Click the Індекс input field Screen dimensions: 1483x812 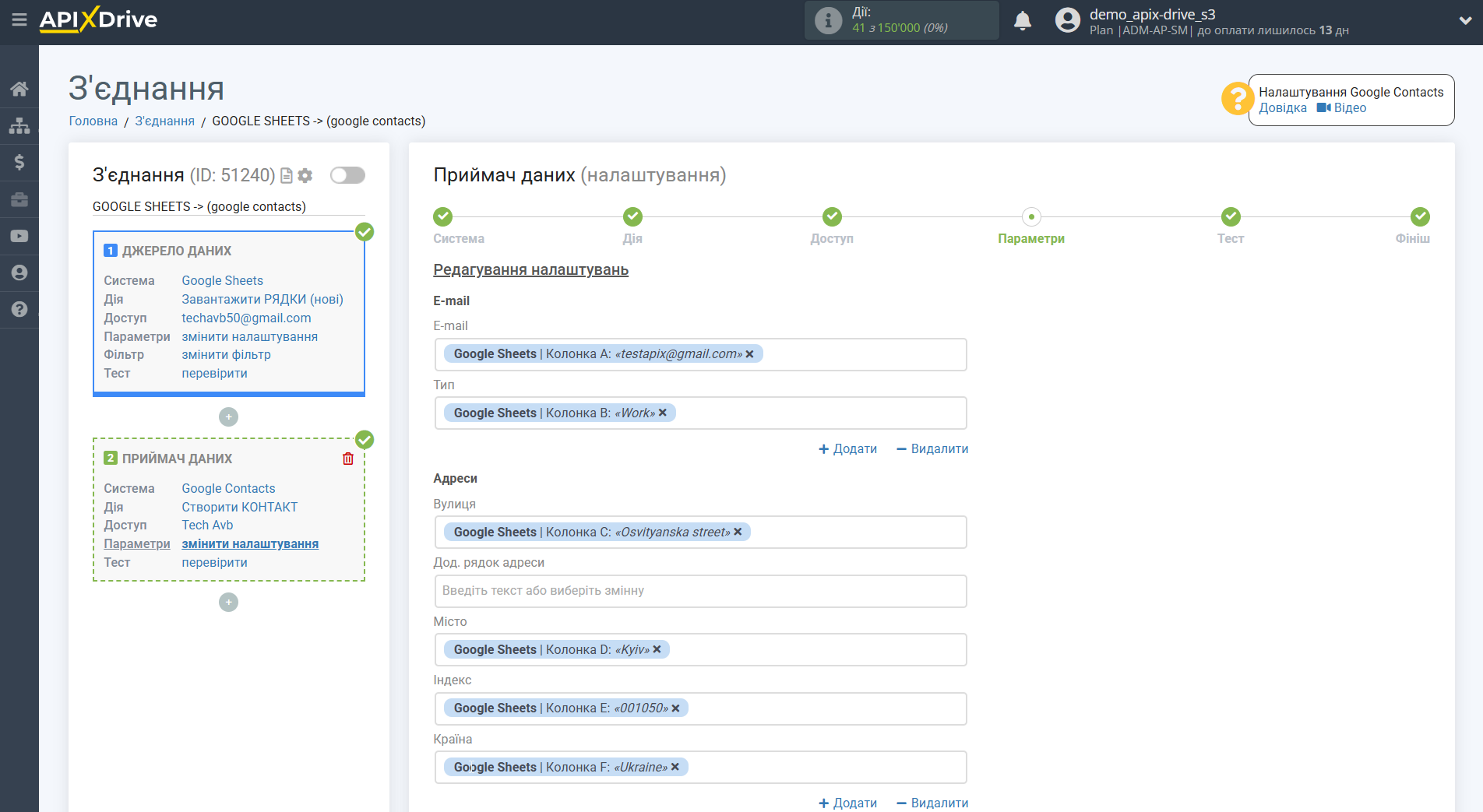point(700,709)
